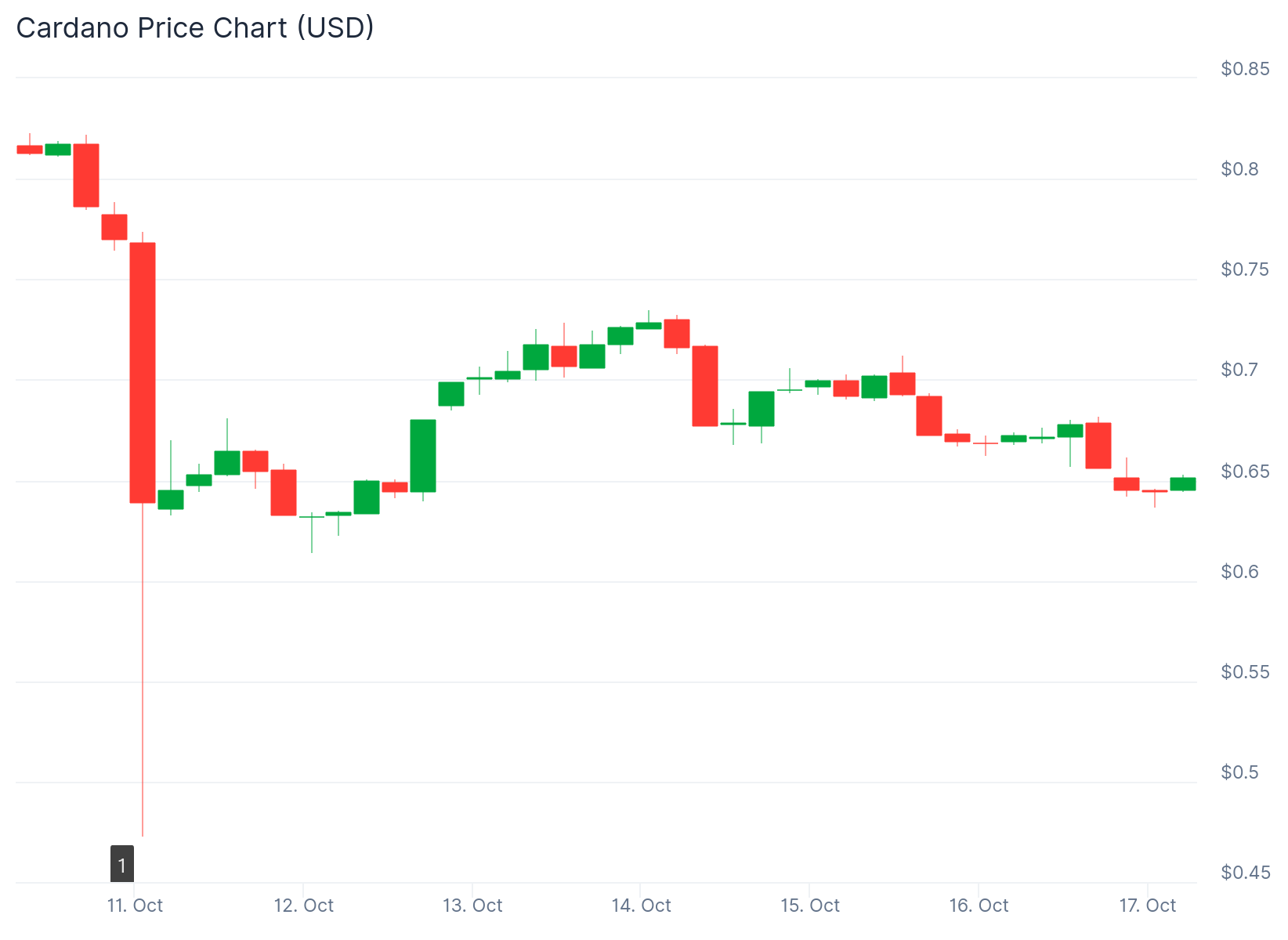Select the $0.6 price axis label
Screen dimensions: 1288x940
pyautogui.click(x=1239, y=572)
